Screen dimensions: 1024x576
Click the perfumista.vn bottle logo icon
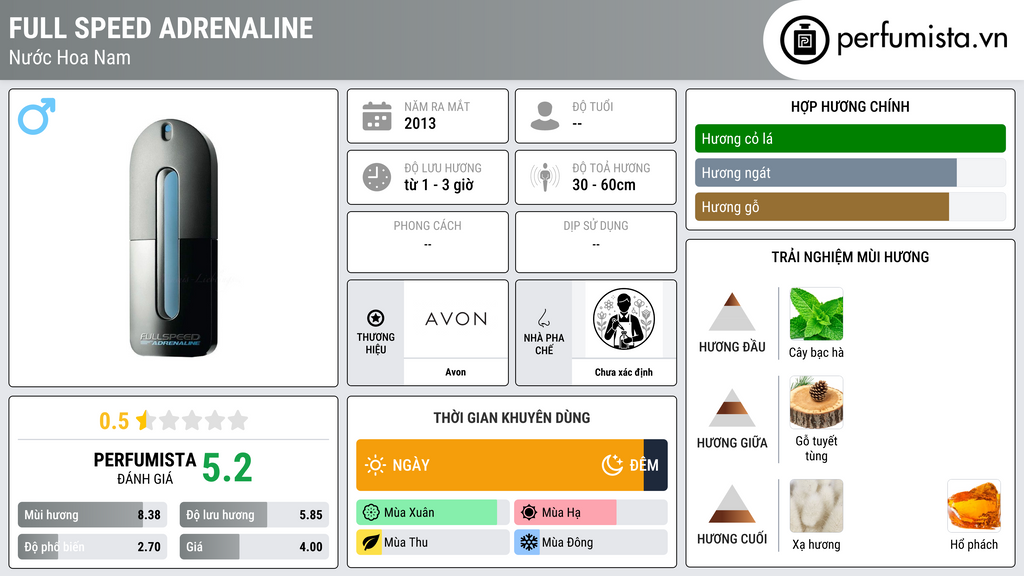805,40
